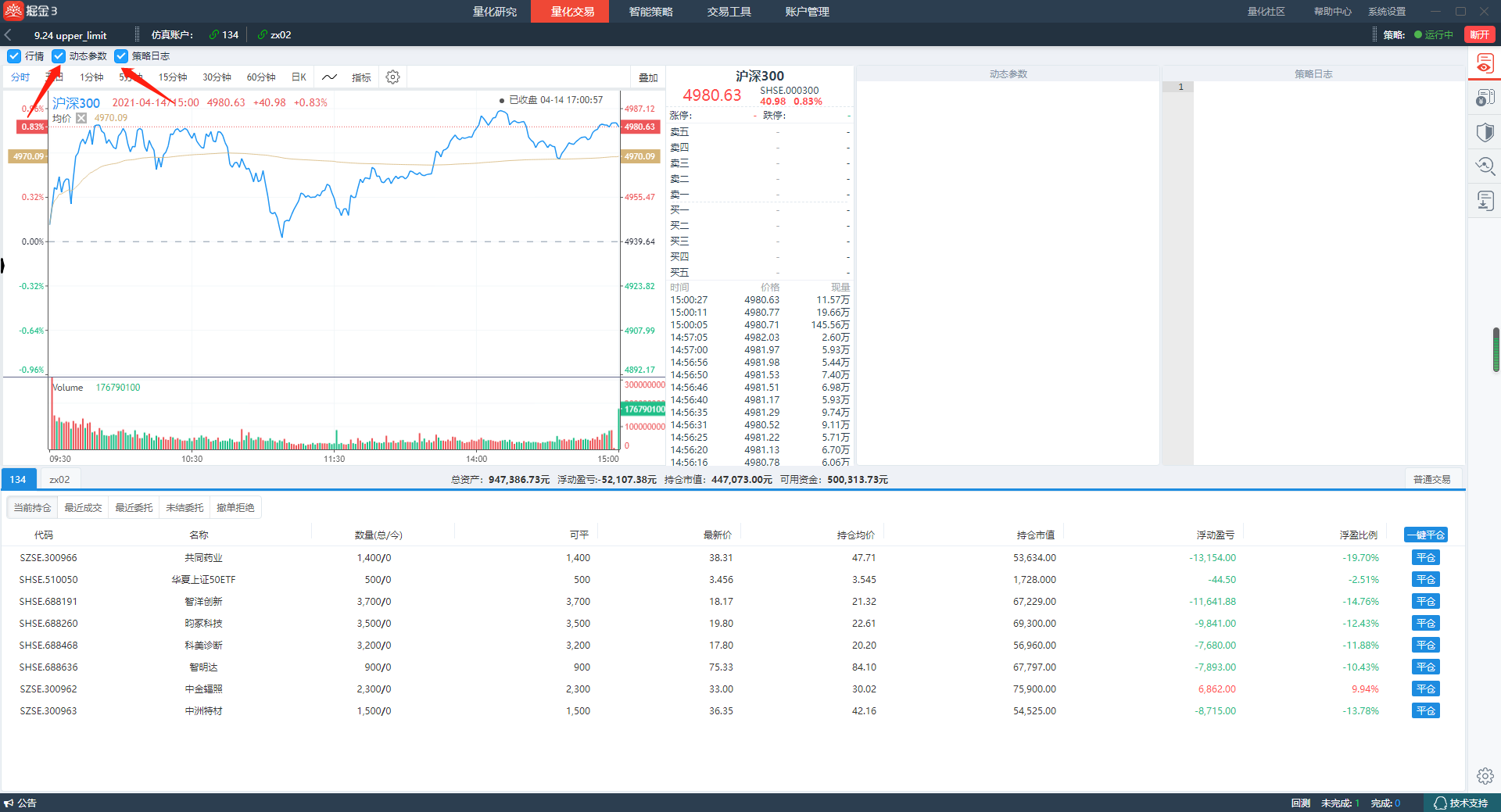This screenshot has height=812, width=1501.
Task: Open the 最近成交 tab
Action: pyautogui.click(x=83, y=508)
